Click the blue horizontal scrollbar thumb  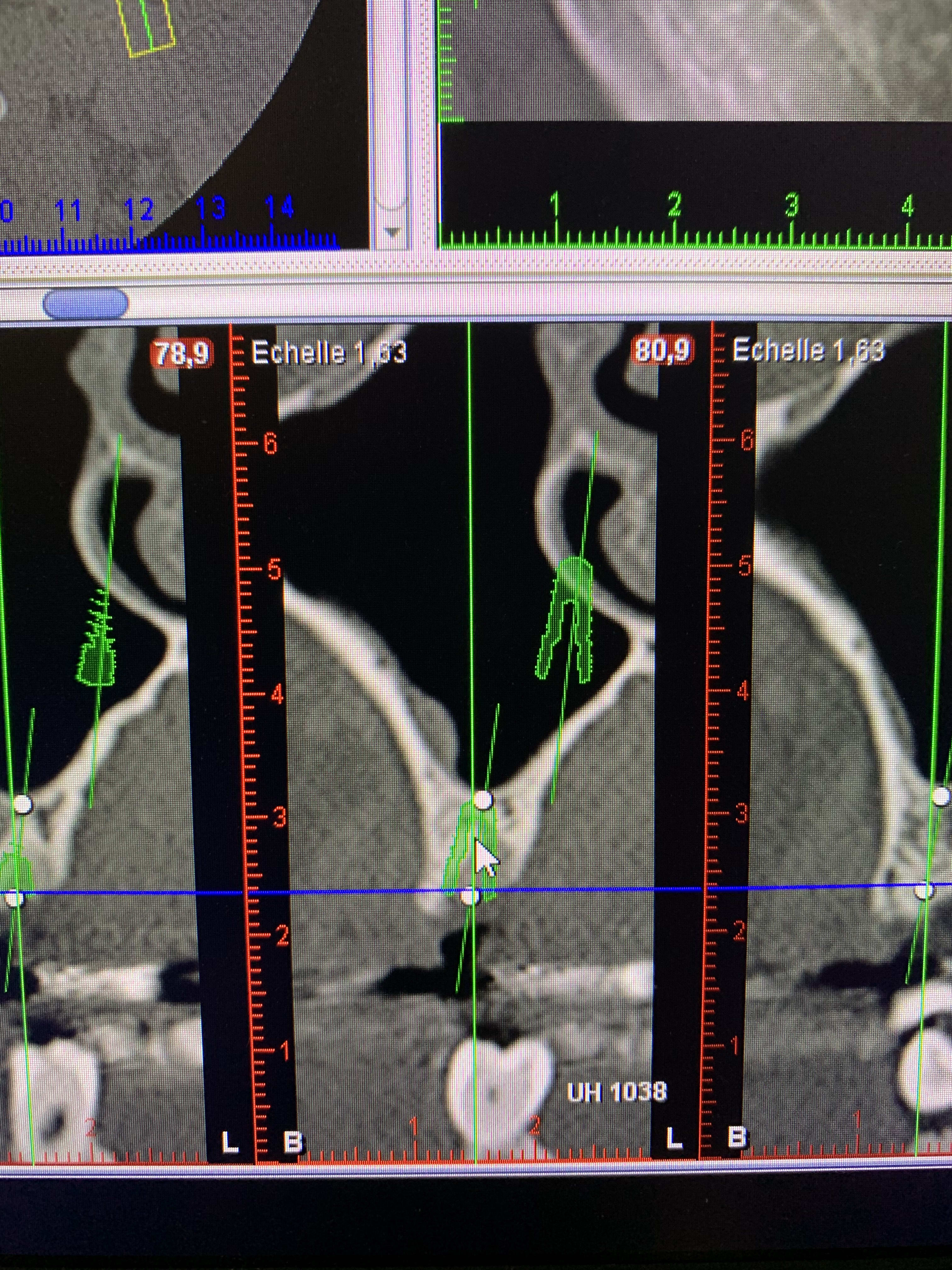[86, 304]
